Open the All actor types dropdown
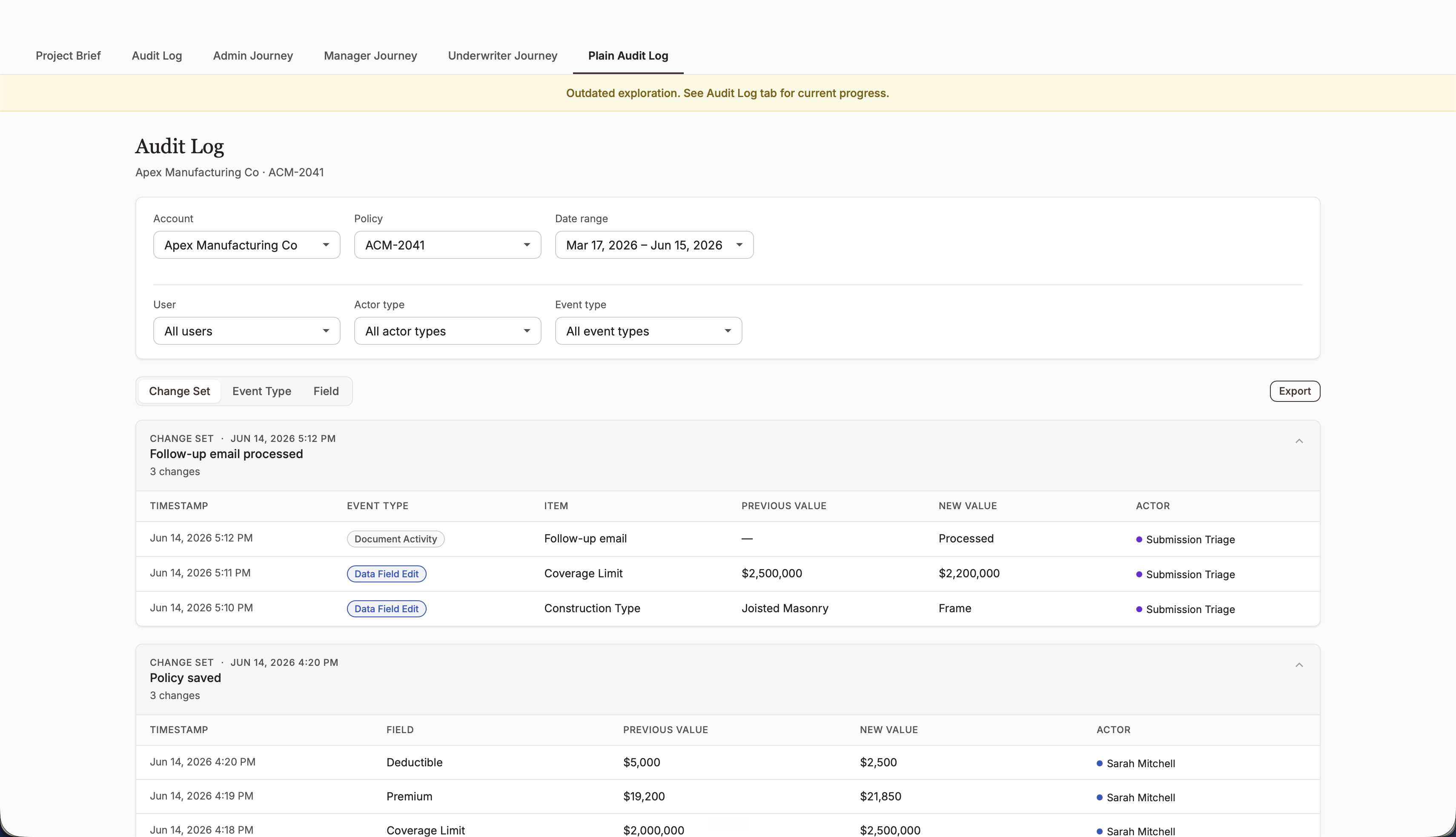 (x=447, y=331)
